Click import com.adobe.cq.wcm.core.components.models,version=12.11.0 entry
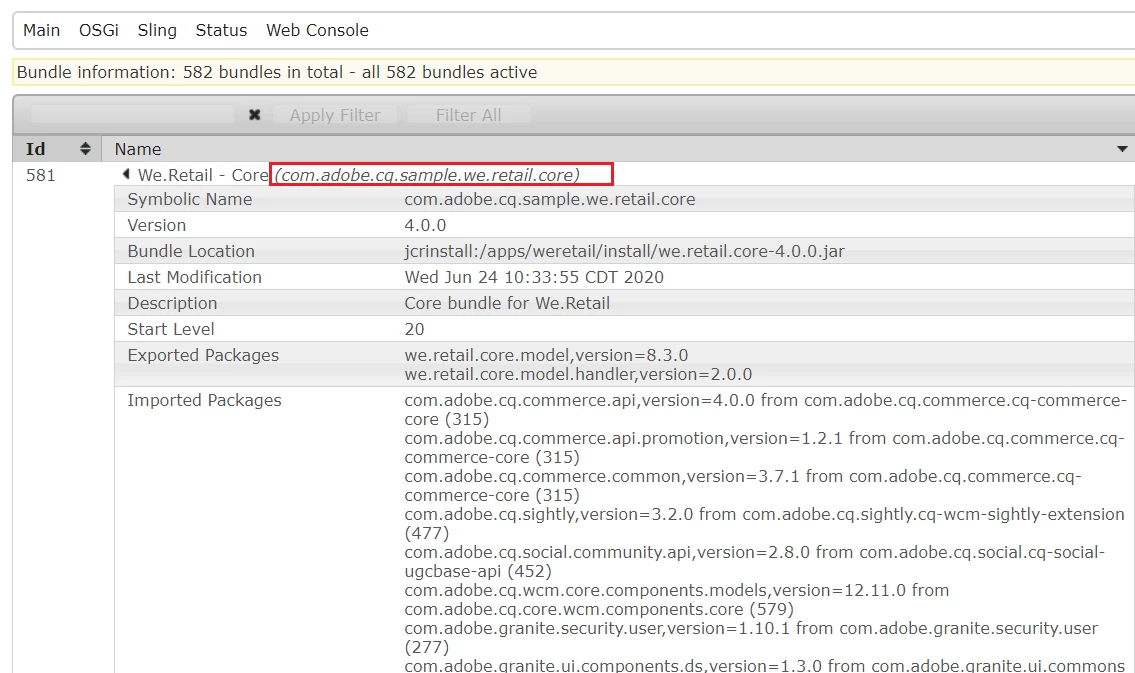The image size is (1135, 673). coord(676,599)
